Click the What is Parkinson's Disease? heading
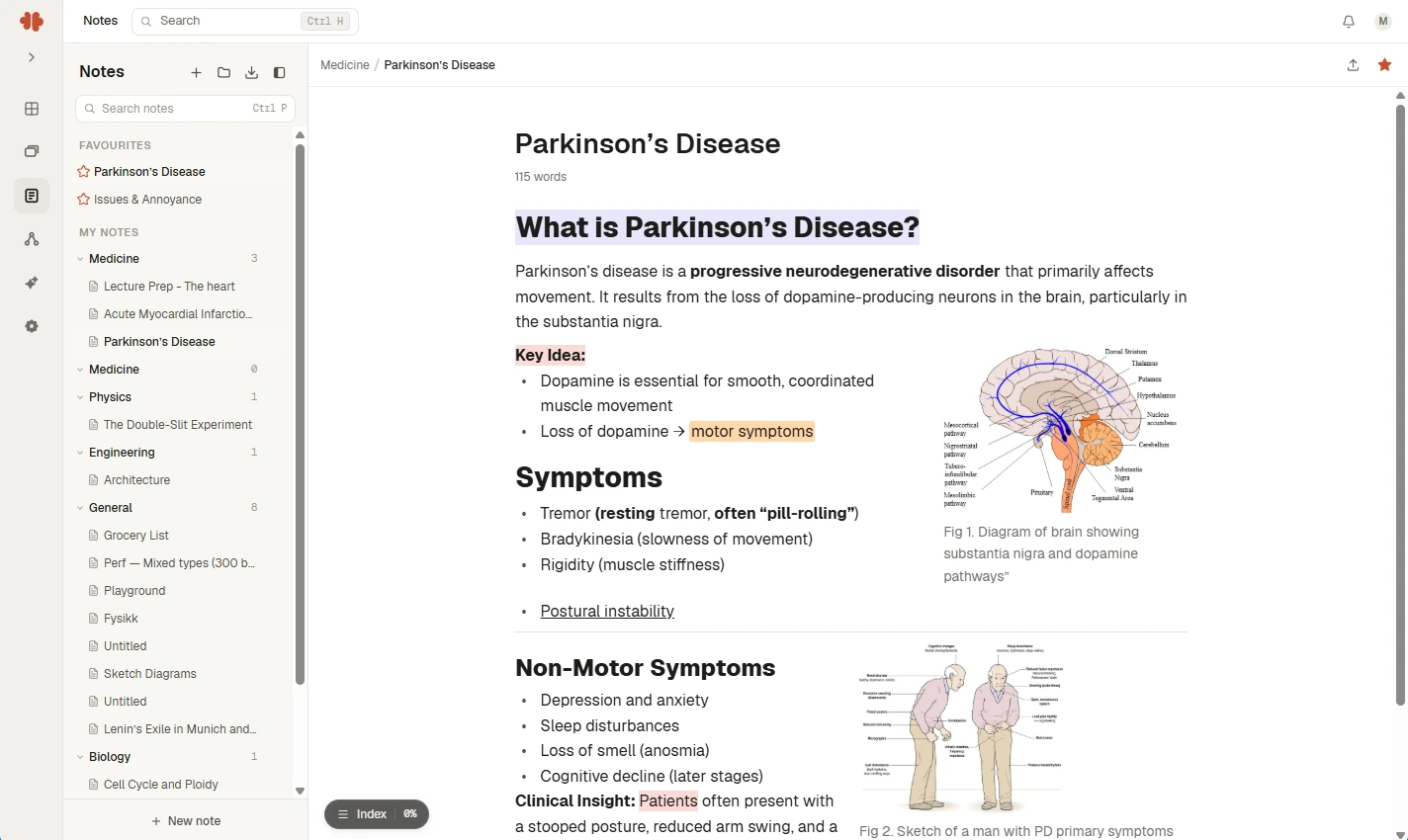The image size is (1408, 840). 718,227
